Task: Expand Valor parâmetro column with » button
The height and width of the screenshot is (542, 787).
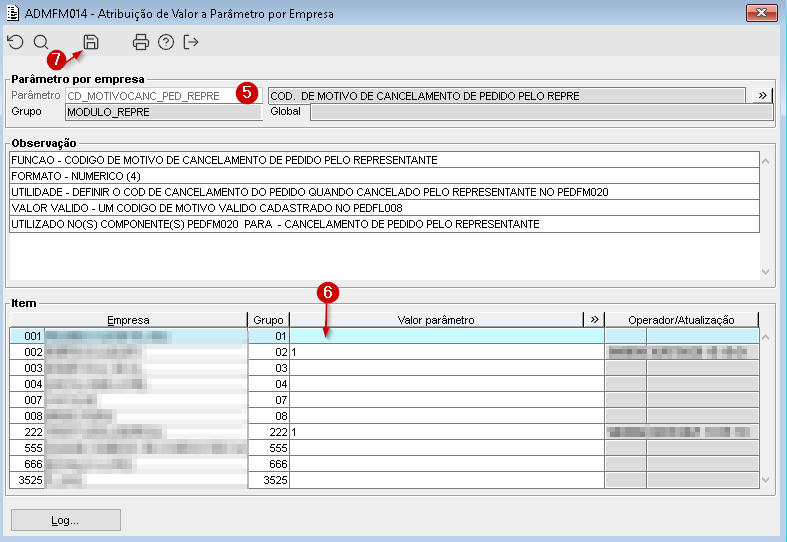Action: click(594, 320)
